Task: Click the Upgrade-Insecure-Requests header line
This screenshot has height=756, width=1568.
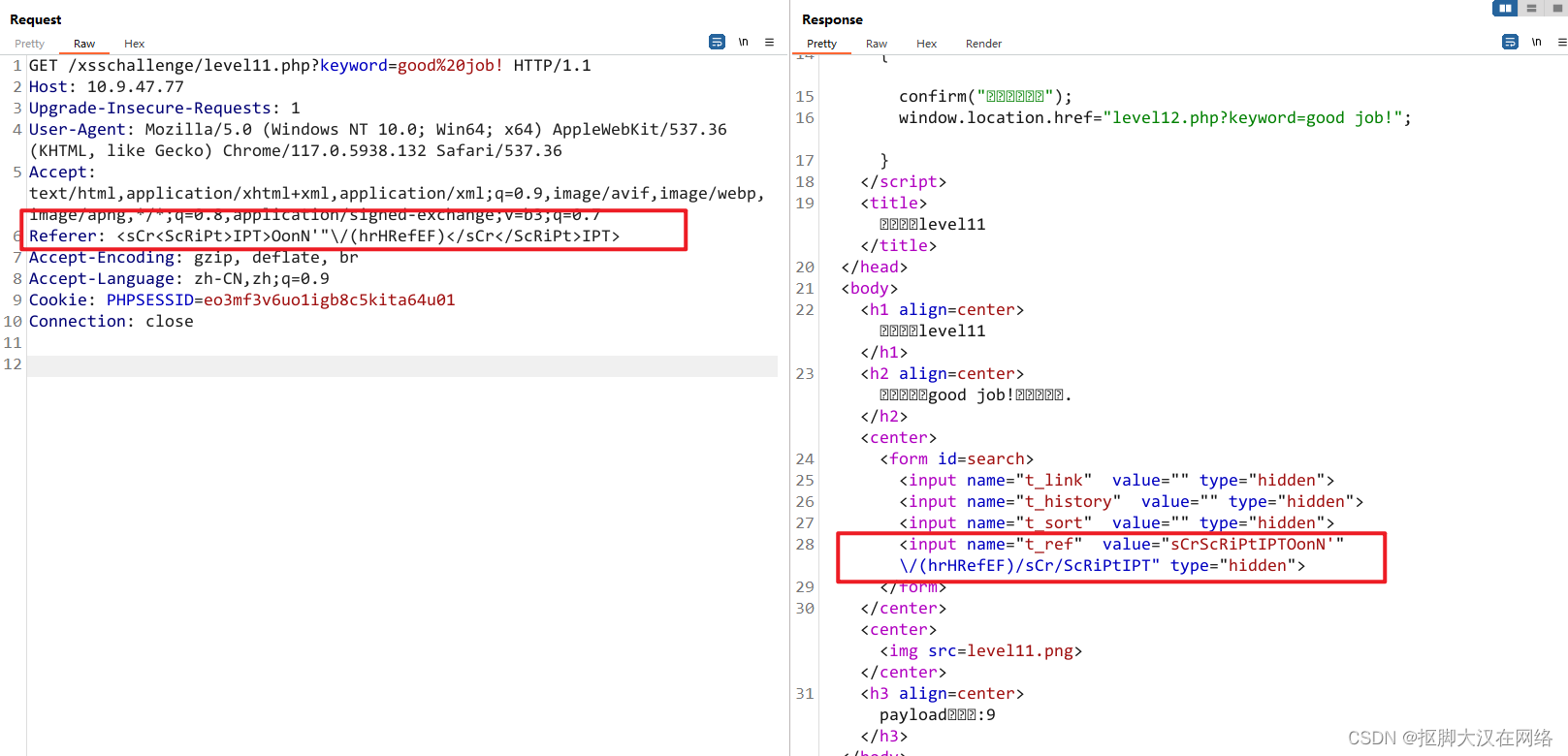Action: tap(165, 108)
